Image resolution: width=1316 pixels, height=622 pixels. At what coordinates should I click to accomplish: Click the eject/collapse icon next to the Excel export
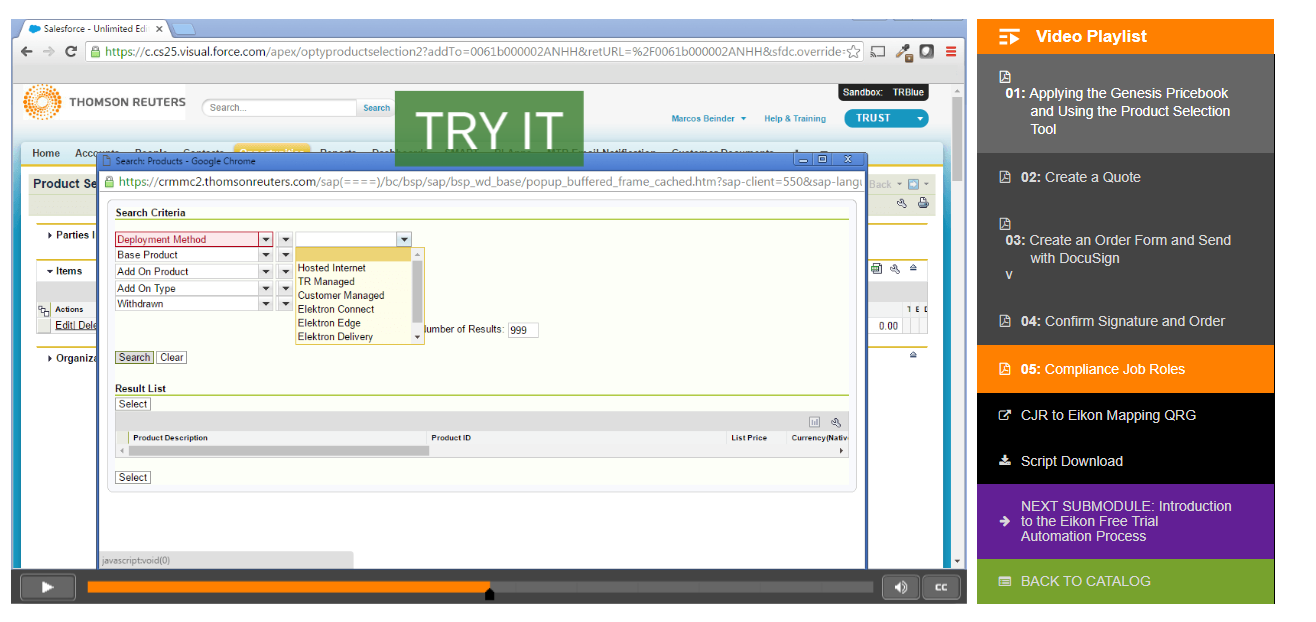point(913,270)
